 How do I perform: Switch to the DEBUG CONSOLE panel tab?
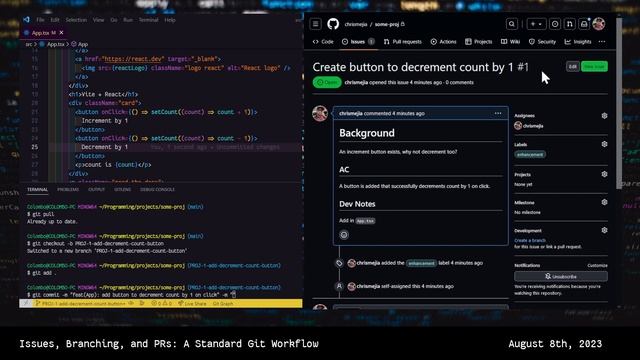click(x=157, y=189)
